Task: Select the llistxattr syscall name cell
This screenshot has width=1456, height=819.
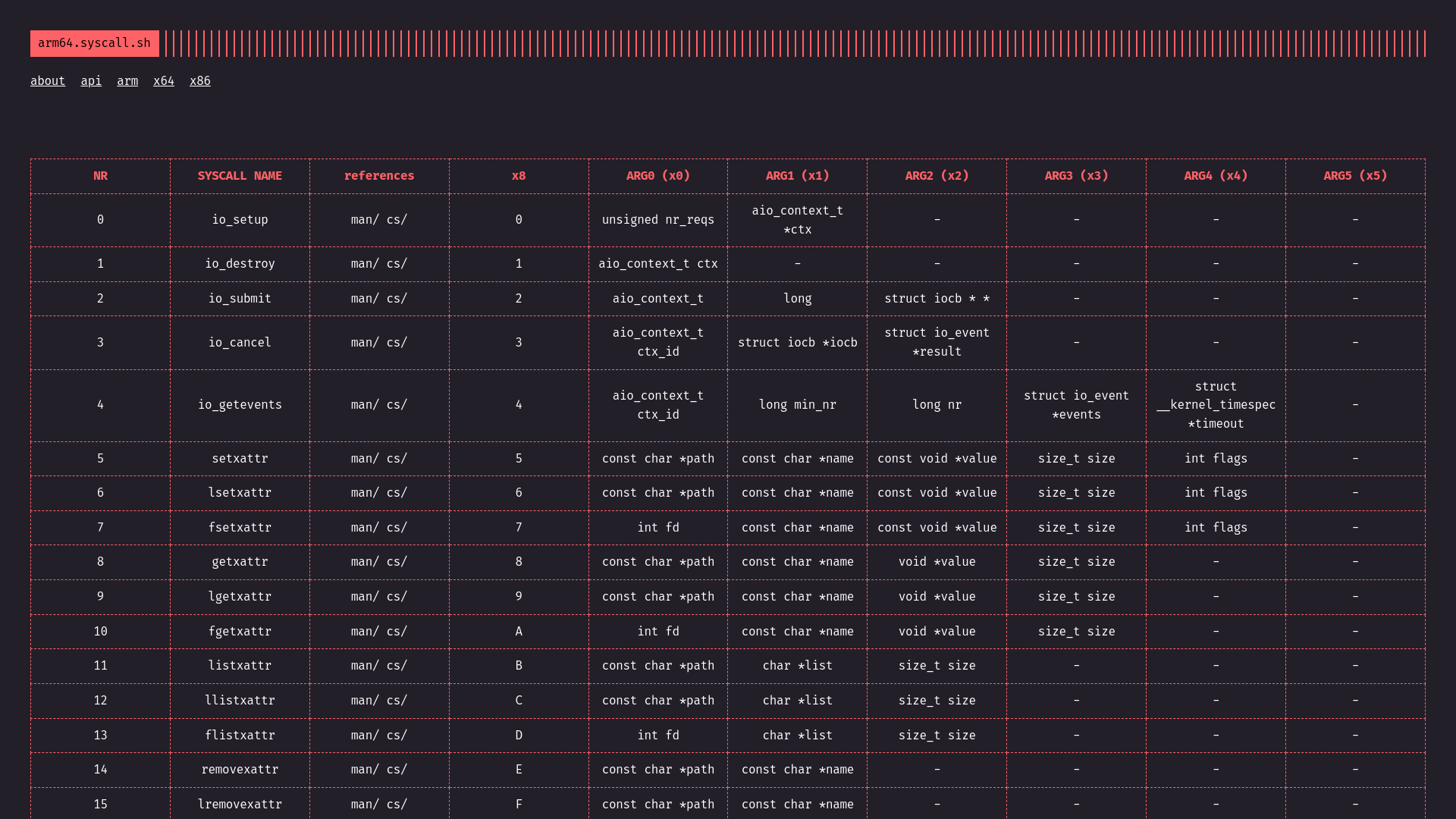Action: point(240,701)
